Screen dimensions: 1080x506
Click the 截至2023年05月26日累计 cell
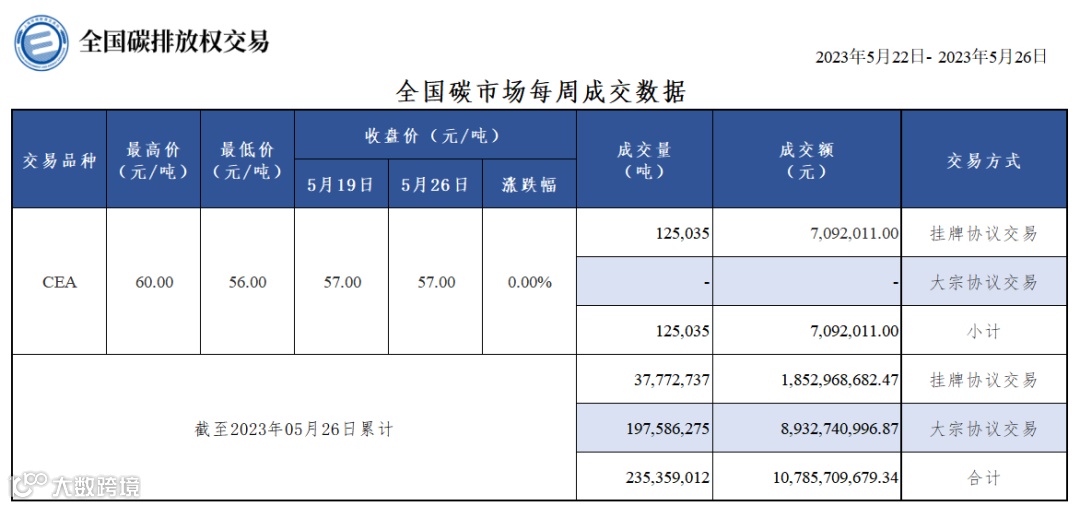(294, 430)
